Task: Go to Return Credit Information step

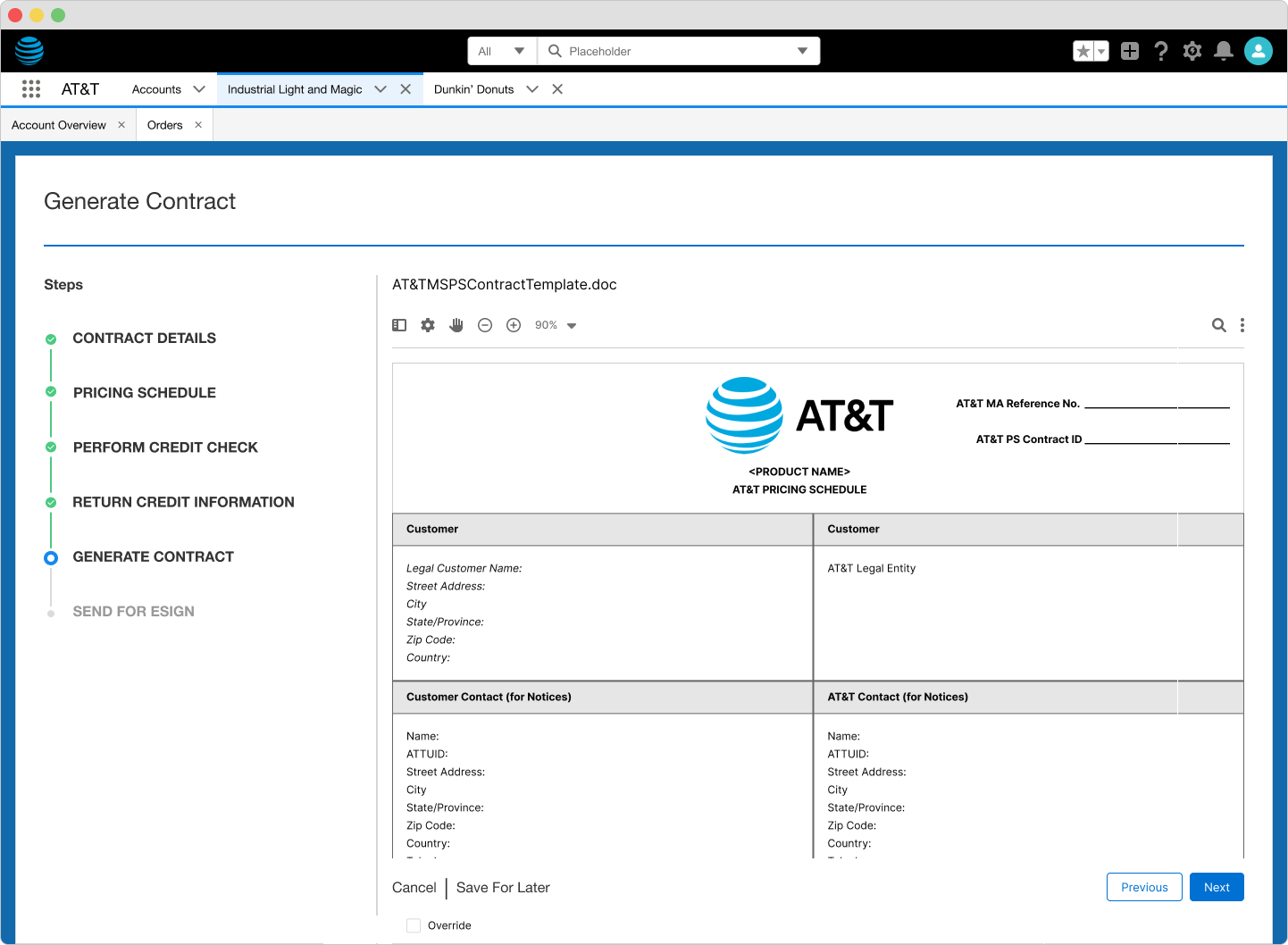Action: 183,503
